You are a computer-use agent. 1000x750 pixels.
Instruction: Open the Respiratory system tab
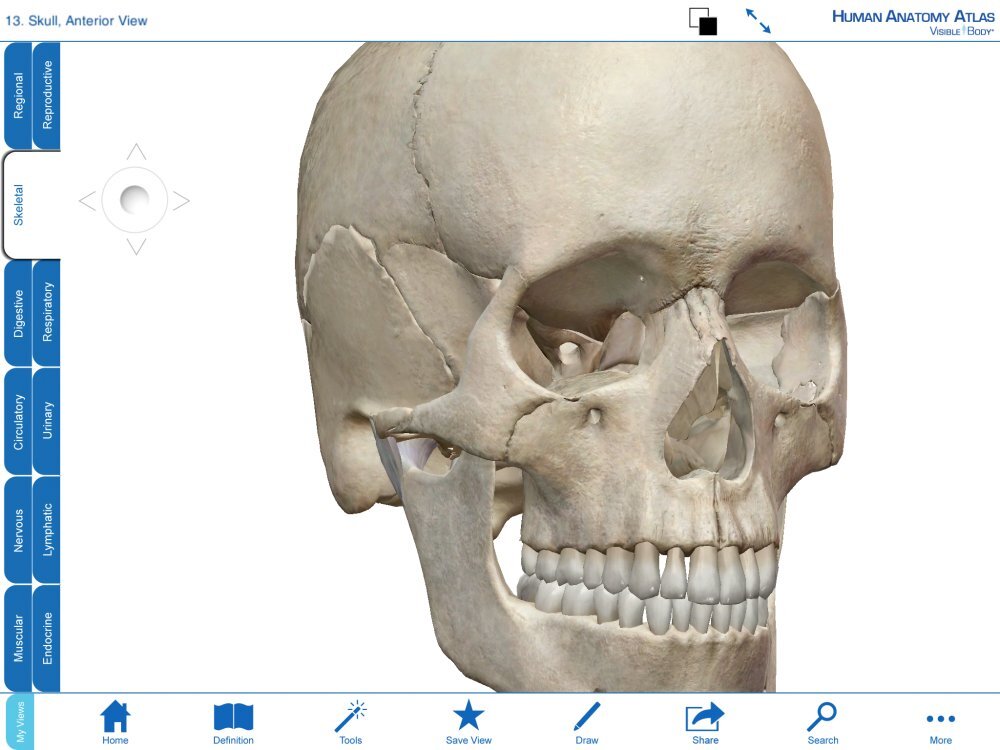point(47,310)
